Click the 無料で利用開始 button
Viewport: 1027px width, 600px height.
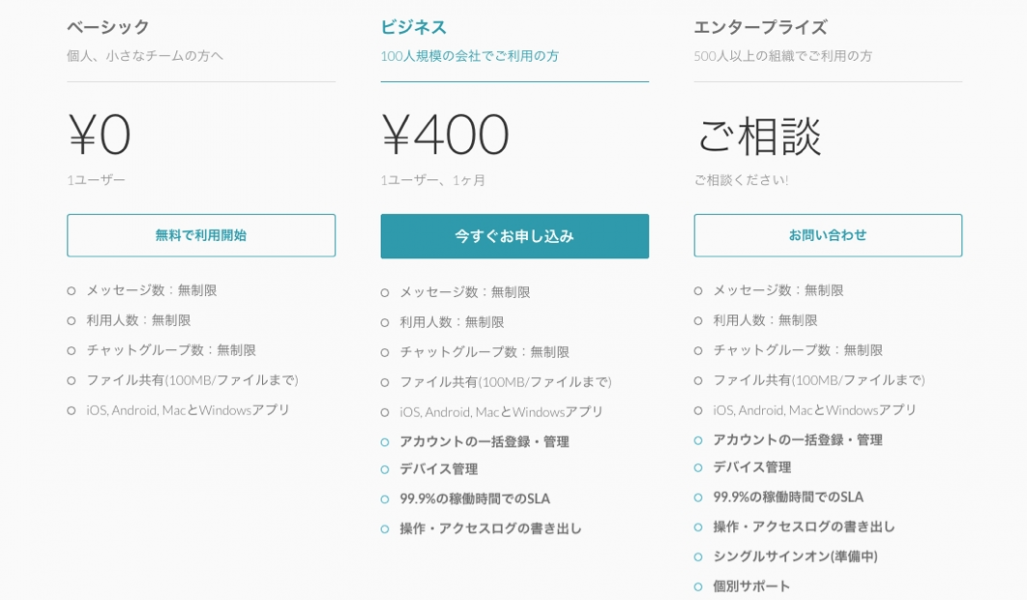point(201,235)
